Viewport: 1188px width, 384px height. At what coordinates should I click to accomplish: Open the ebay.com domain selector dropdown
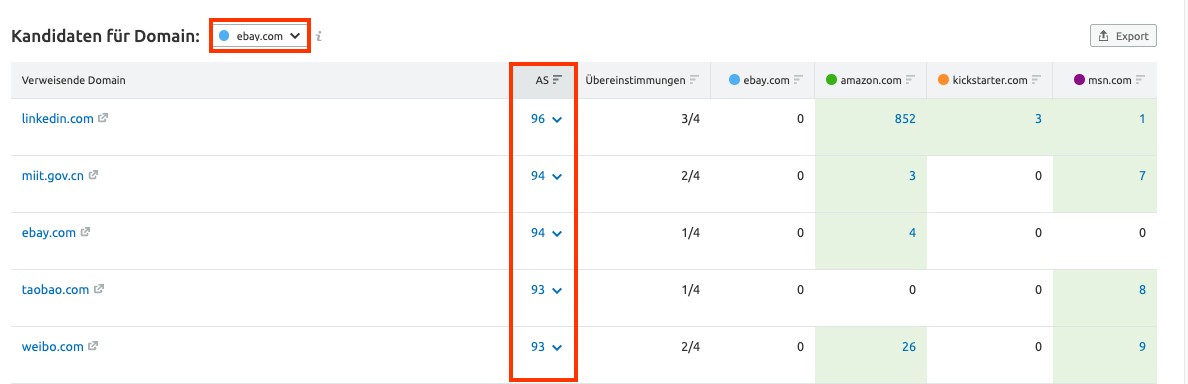(260, 36)
